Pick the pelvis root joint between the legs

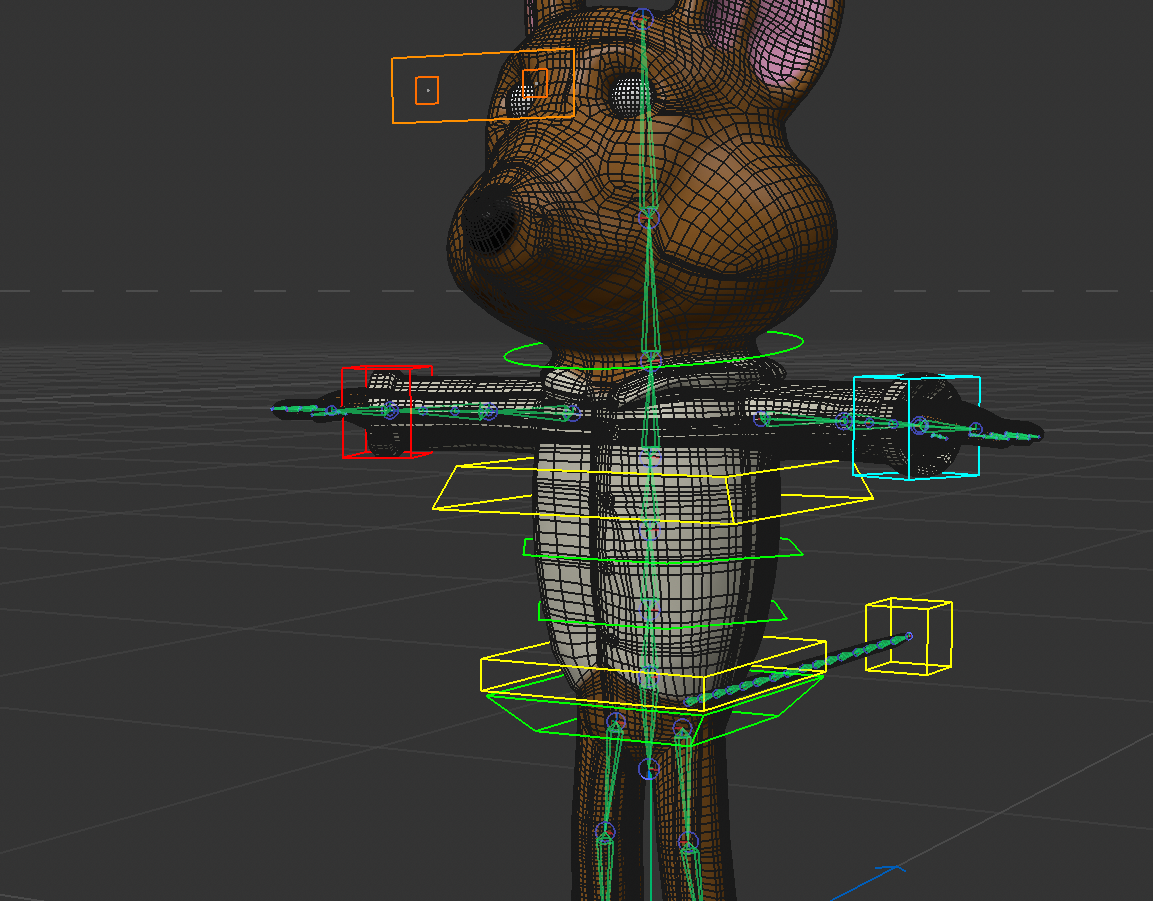coord(648,769)
